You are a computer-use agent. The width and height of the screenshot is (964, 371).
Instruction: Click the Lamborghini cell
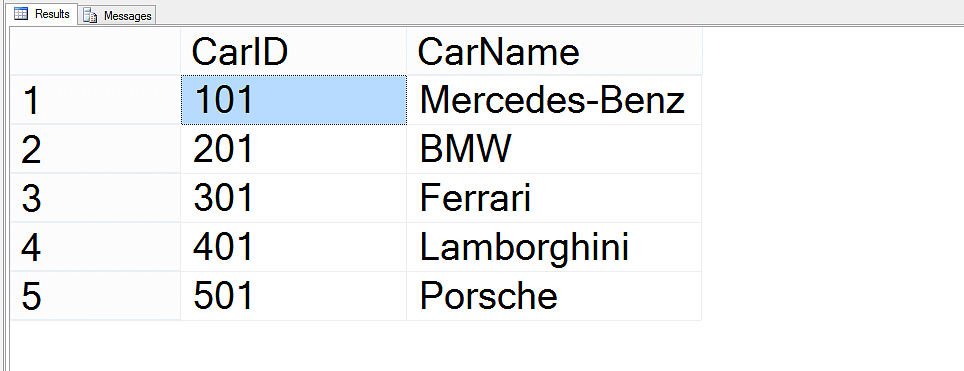[554, 247]
